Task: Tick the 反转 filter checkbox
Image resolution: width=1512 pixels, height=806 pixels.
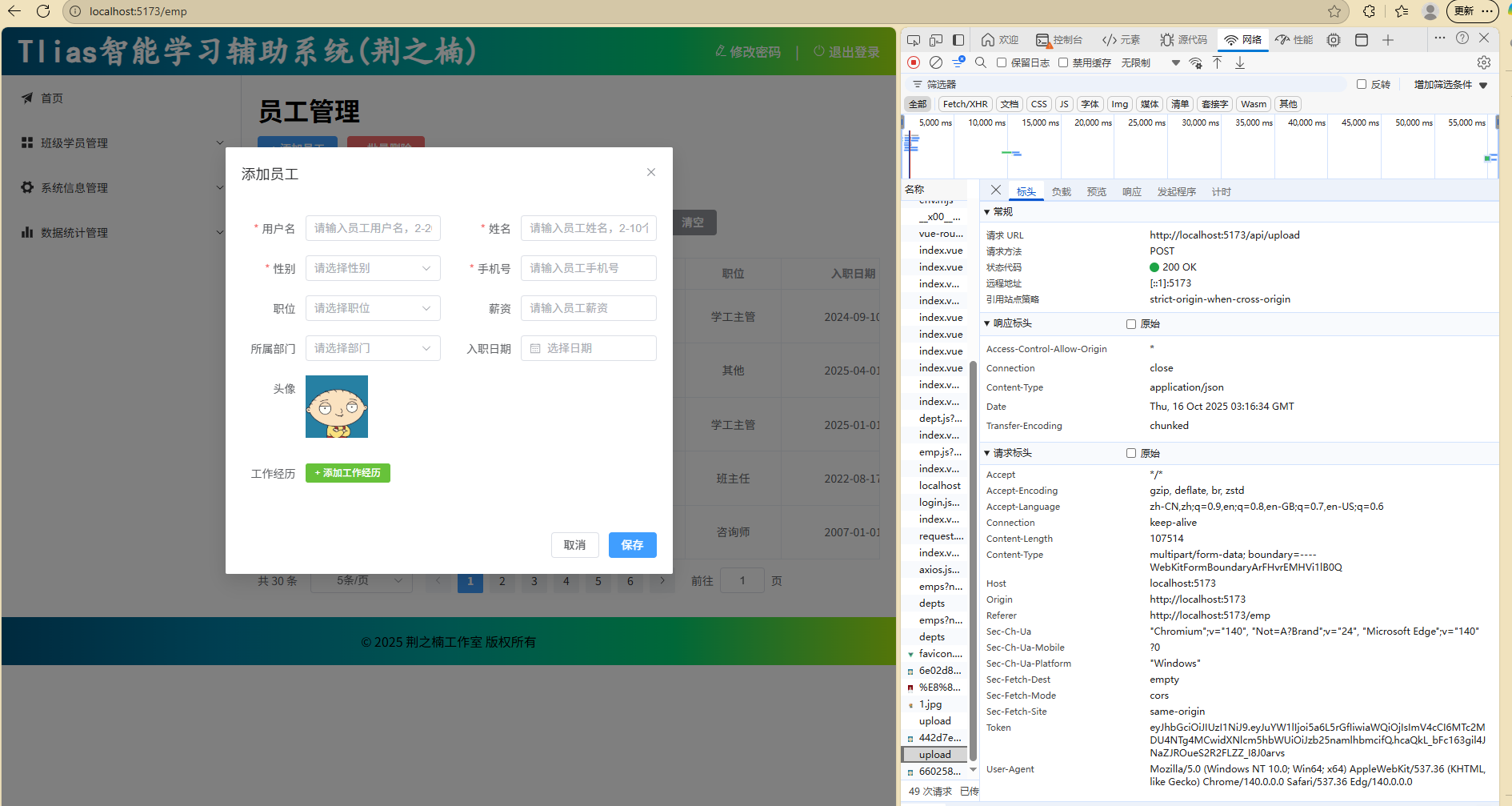Action: click(x=1361, y=84)
